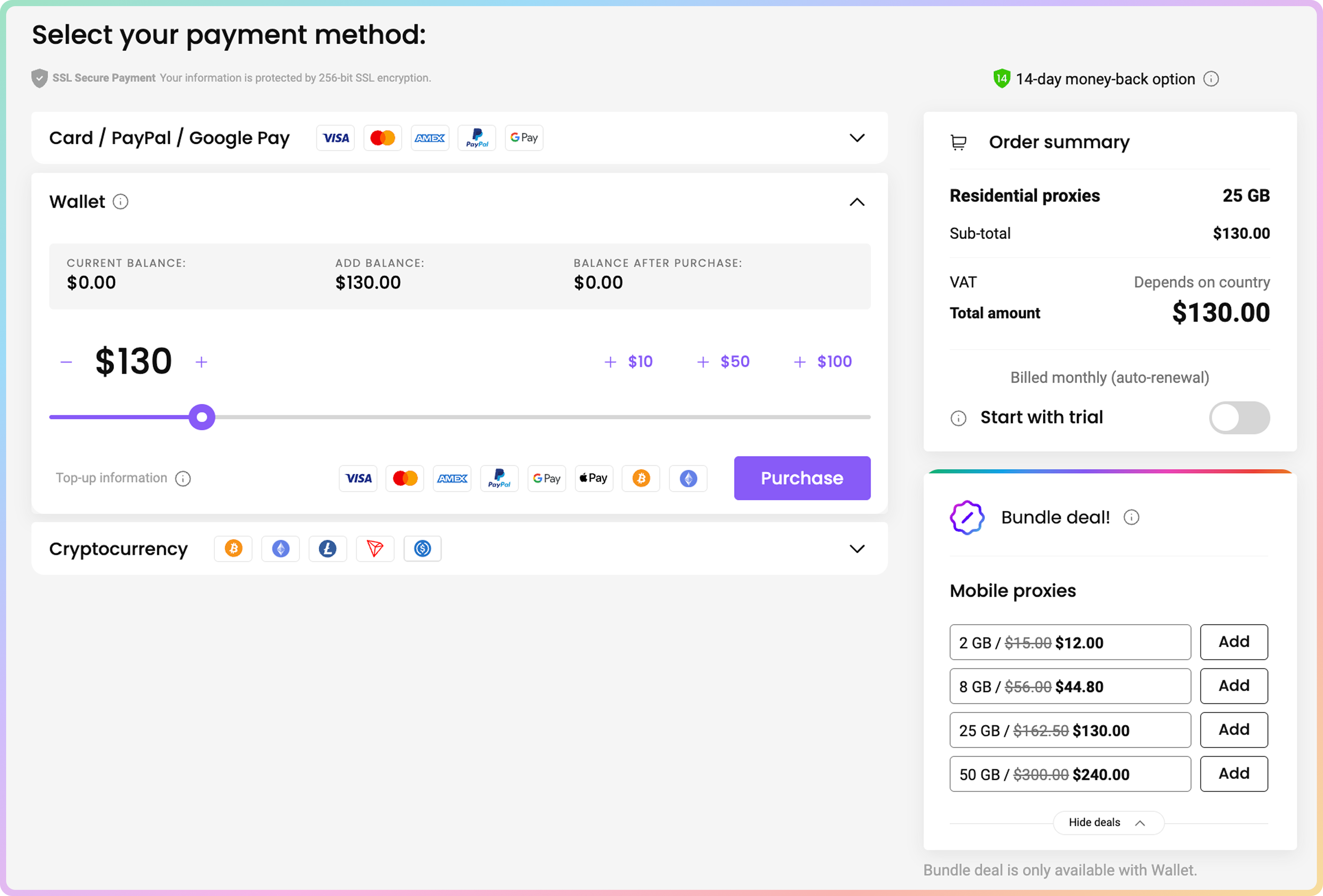The height and width of the screenshot is (896, 1323).
Task: Click the Top-up information info icon
Action: click(x=183, y=479)
